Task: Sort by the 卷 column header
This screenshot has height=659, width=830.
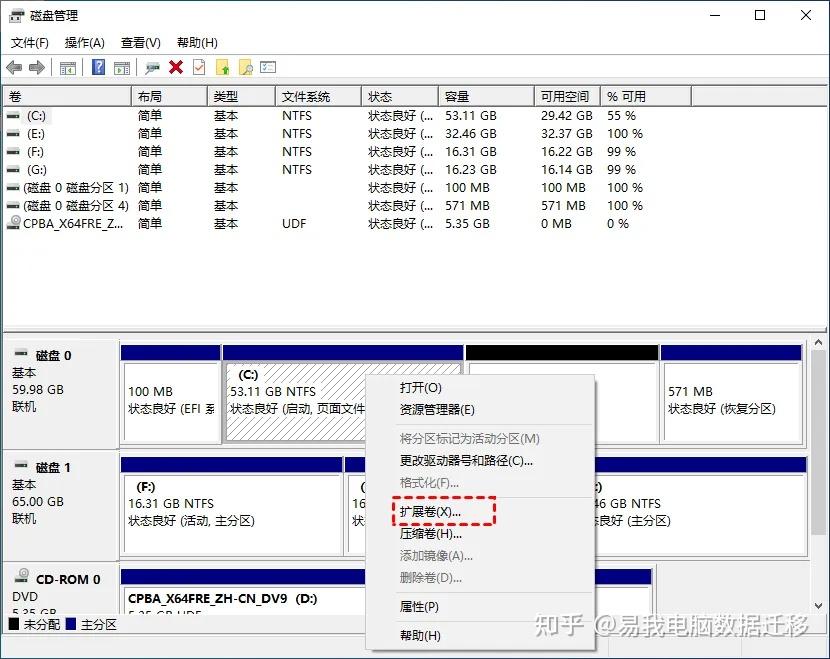Action: 67,96
